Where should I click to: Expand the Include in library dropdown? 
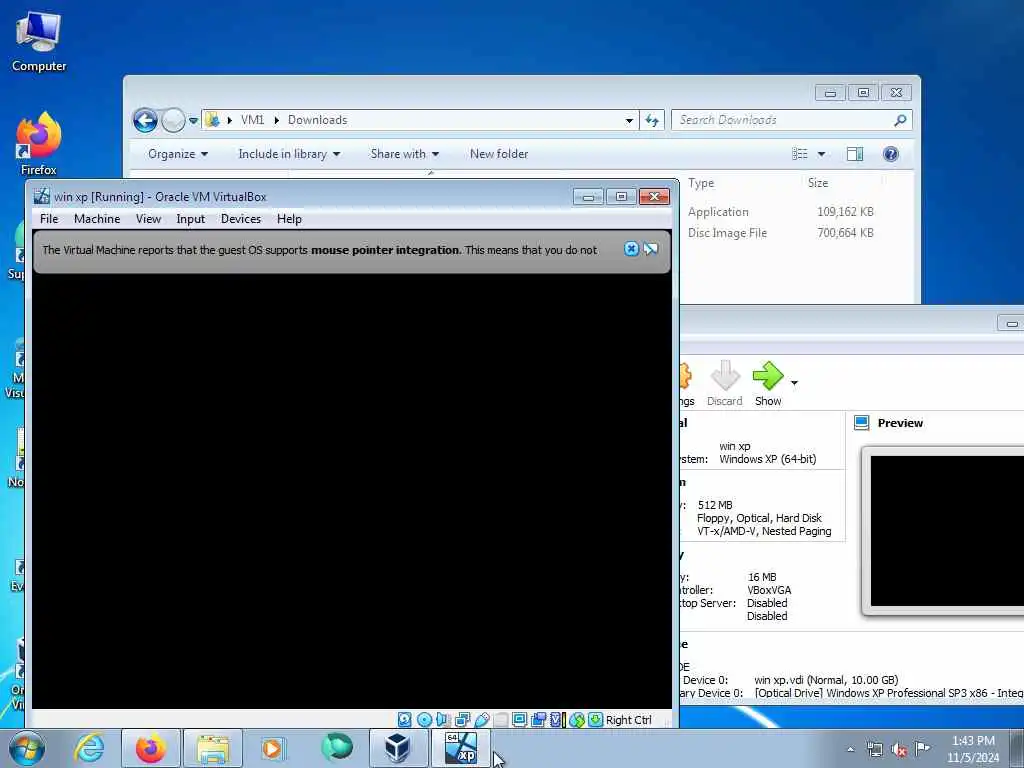tap(289, 154)
